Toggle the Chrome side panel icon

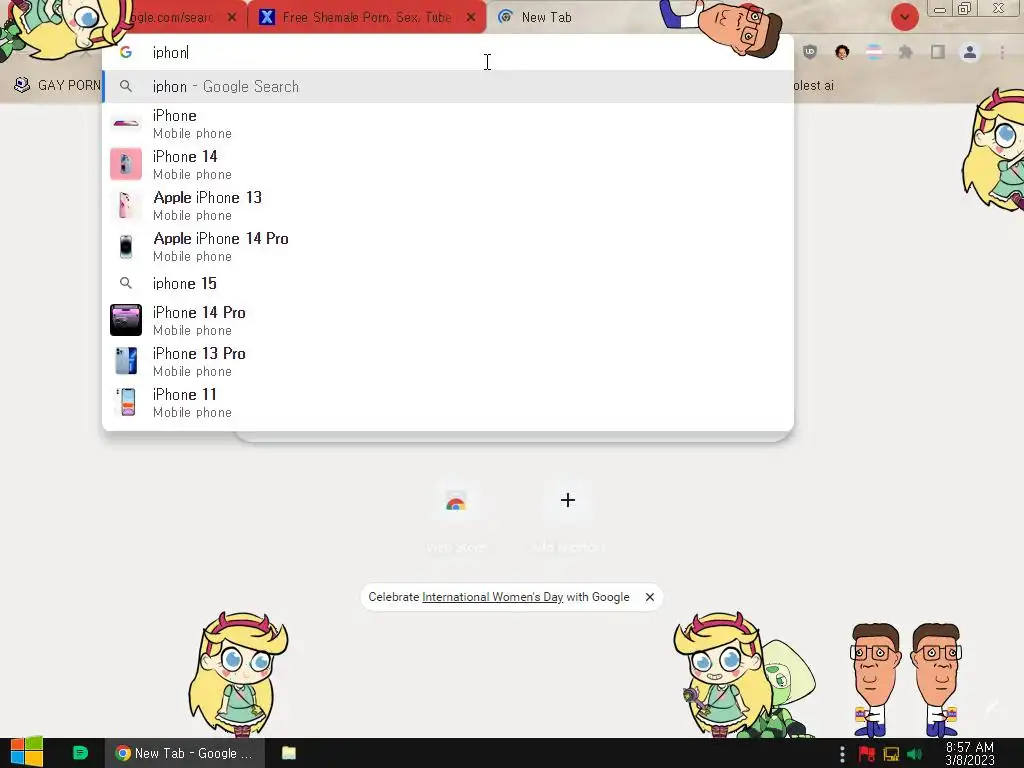coord(938,52)
